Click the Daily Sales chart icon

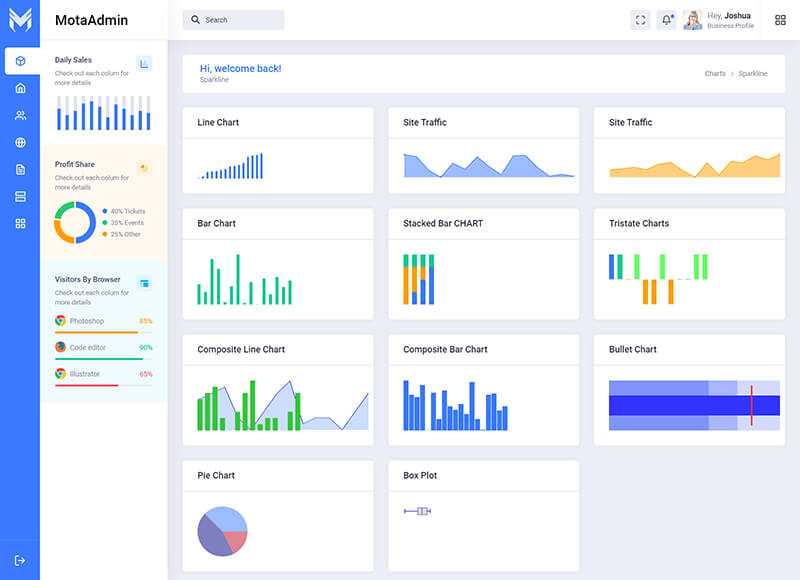tap(144, 64)
